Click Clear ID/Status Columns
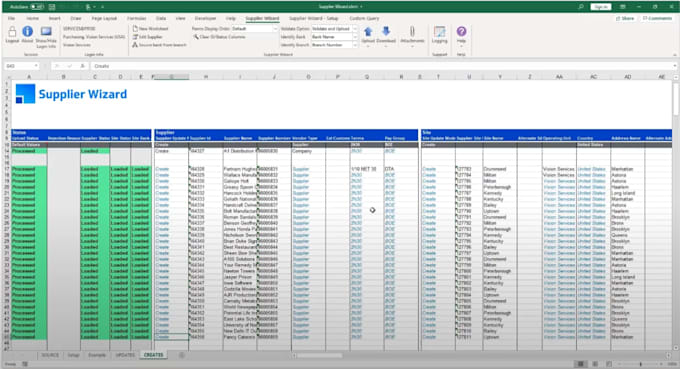Image resolution: width=680 pixels, height=369 pixels. (x=219, y=37)
